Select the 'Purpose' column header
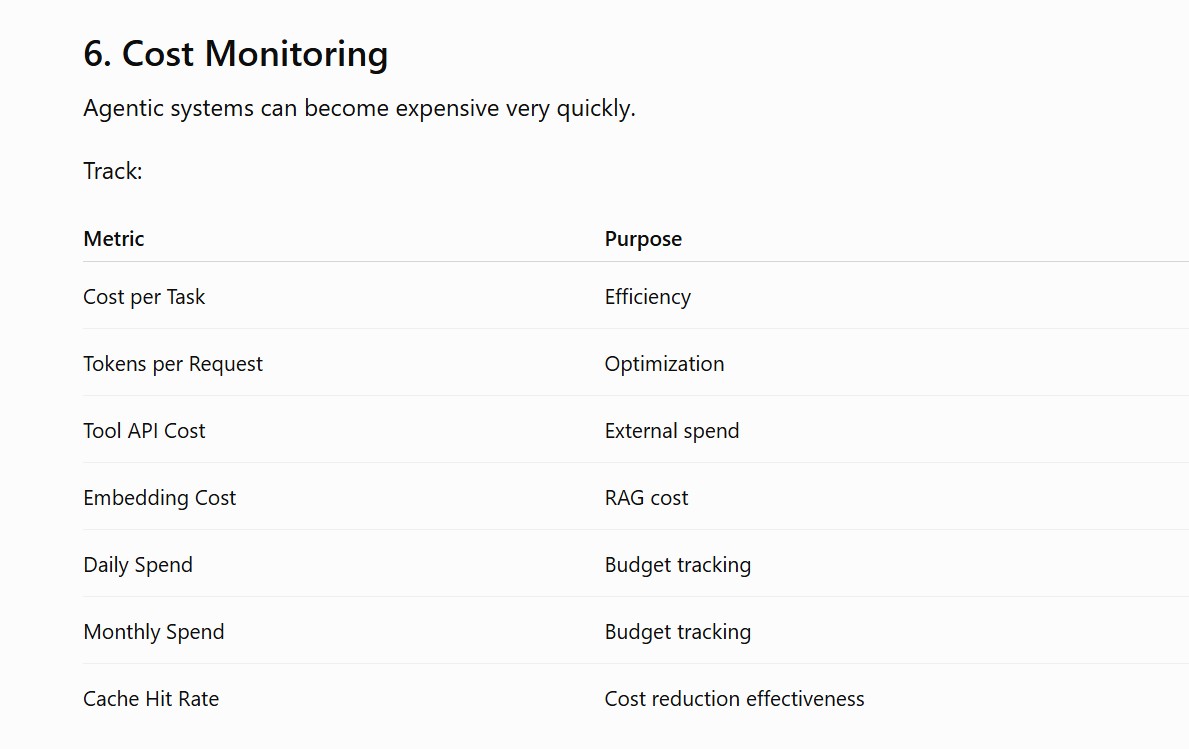The width and height of the screenshot is (1189, 749). [x=643, y=239]
